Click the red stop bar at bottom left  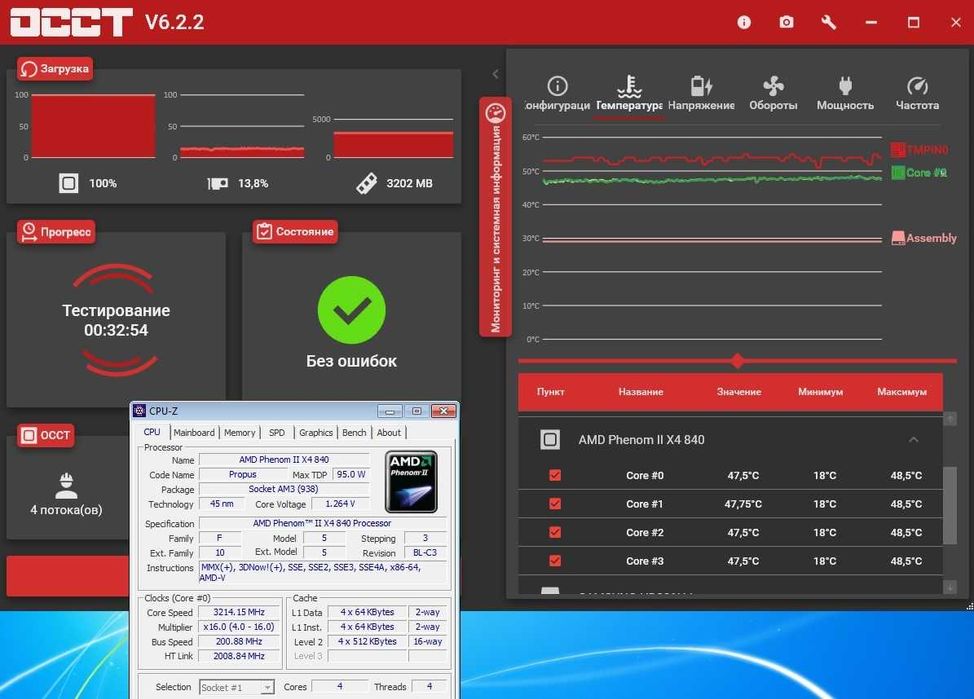(68, 576)
